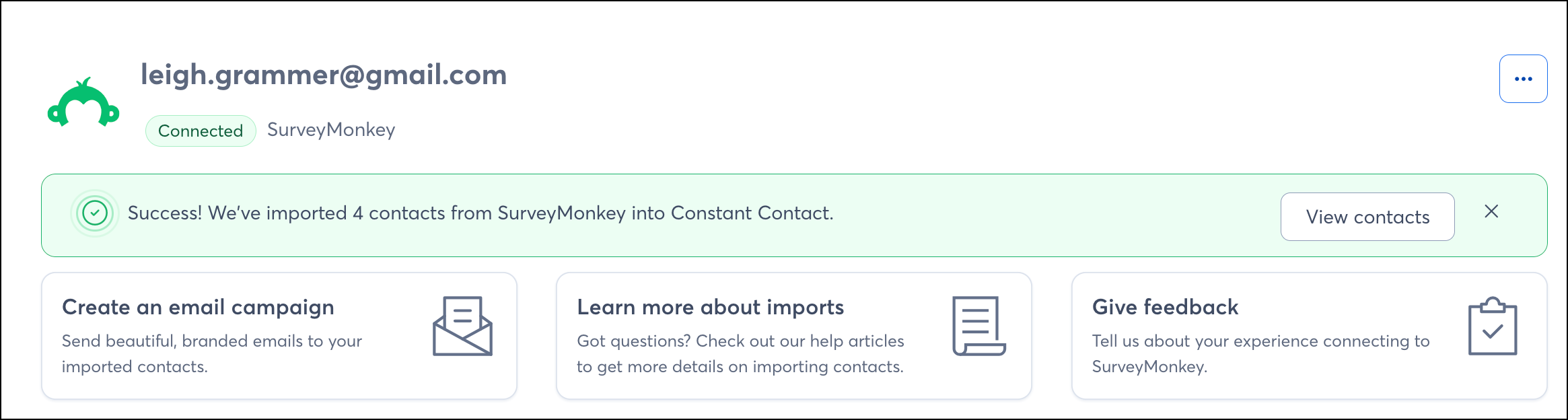Click the green success checkmark icon
Screen dimensions: 1568x420
point(95,213)
